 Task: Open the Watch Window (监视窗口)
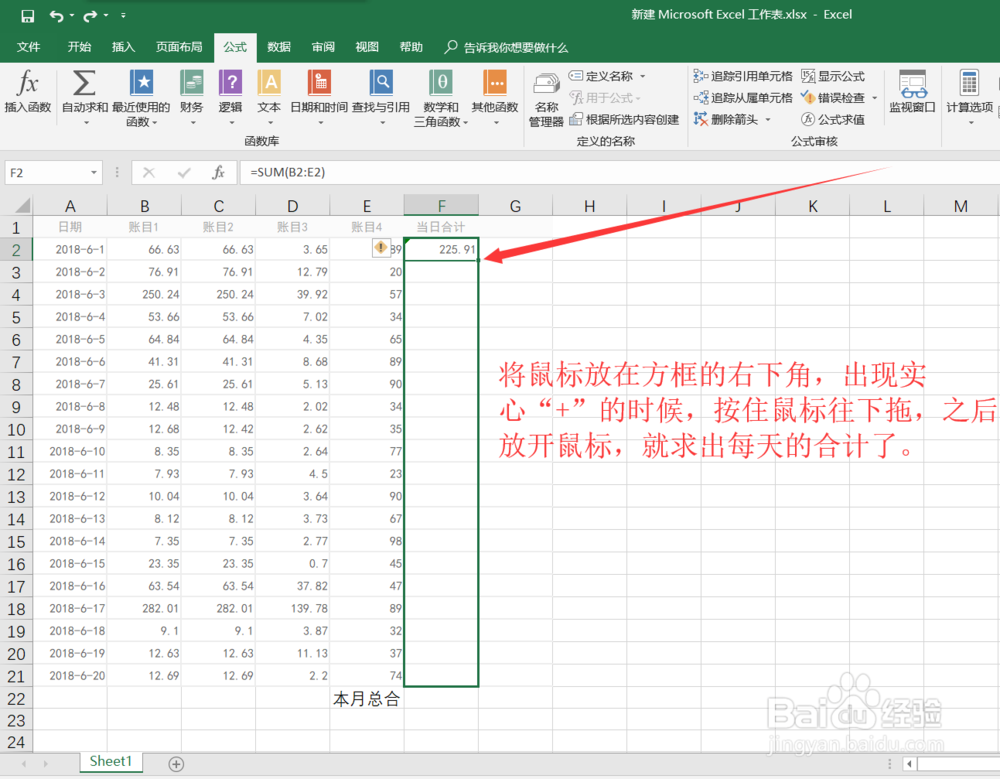pos(912,91)
